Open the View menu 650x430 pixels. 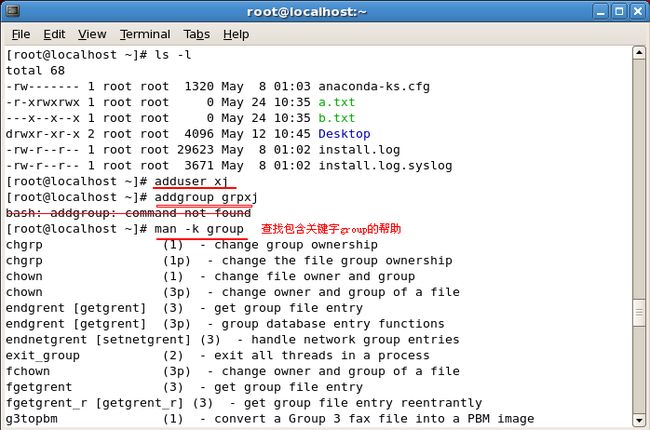[x=92, y=34]
